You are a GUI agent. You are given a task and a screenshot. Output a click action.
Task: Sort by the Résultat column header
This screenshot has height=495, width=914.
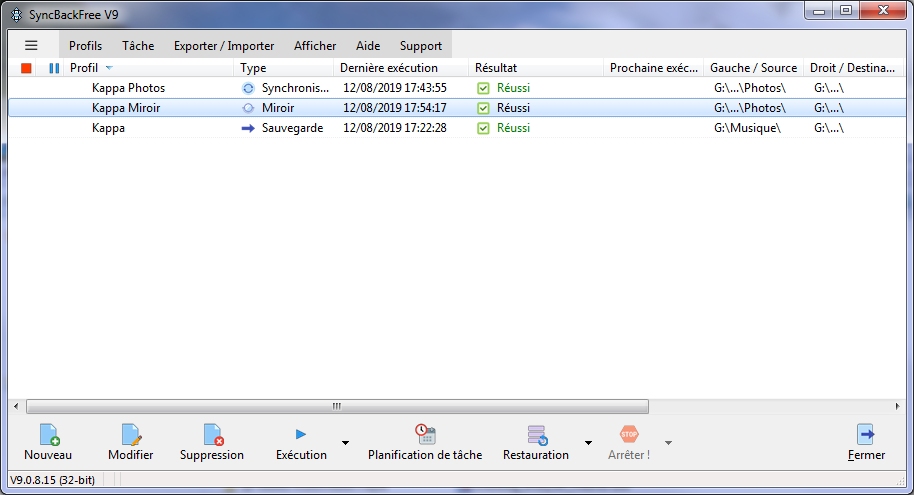[536, 68]
